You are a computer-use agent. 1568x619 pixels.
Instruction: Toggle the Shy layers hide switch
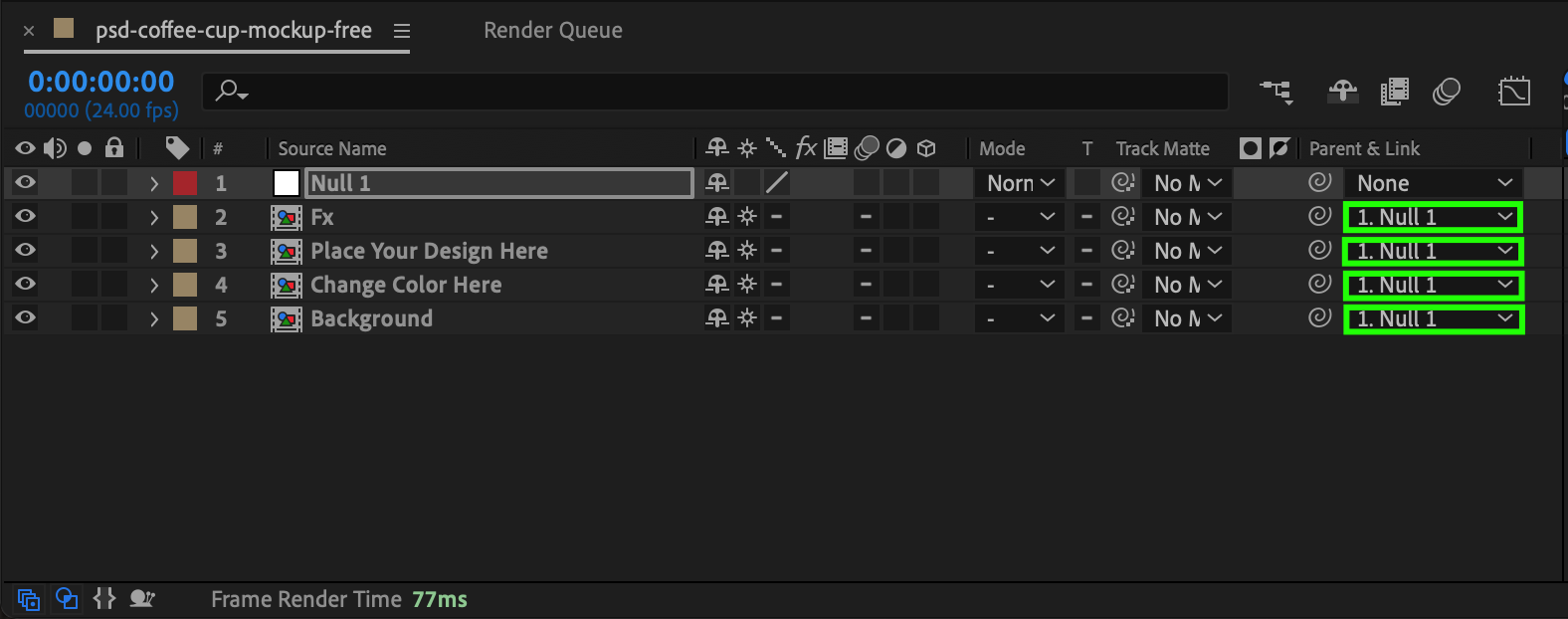1342,93
